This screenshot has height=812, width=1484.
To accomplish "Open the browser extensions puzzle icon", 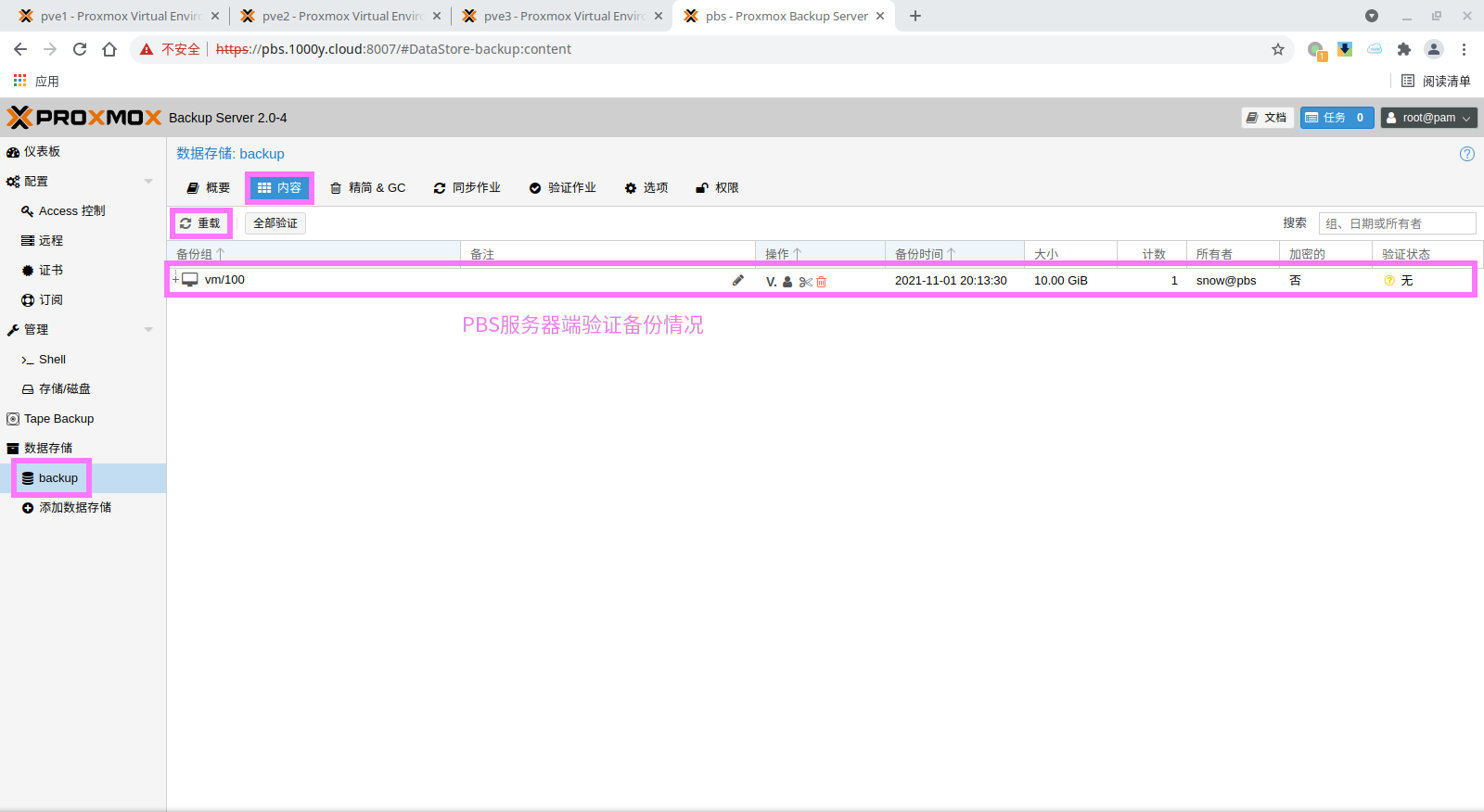I will (1403, 49).
